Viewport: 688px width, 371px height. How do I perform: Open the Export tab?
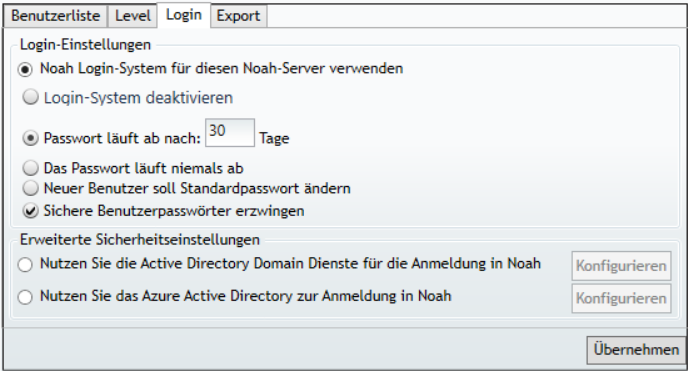pyautogui.click(x=238, y=16)
